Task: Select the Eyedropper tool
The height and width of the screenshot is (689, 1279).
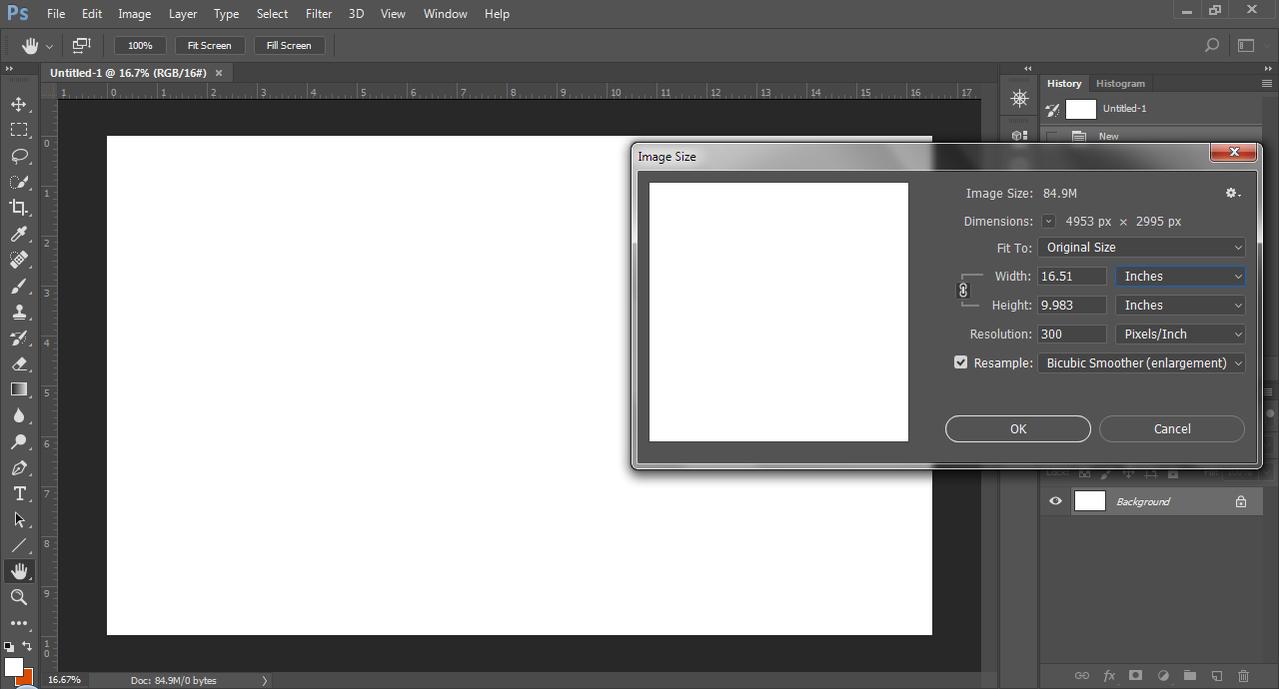Action: (19, 234)
